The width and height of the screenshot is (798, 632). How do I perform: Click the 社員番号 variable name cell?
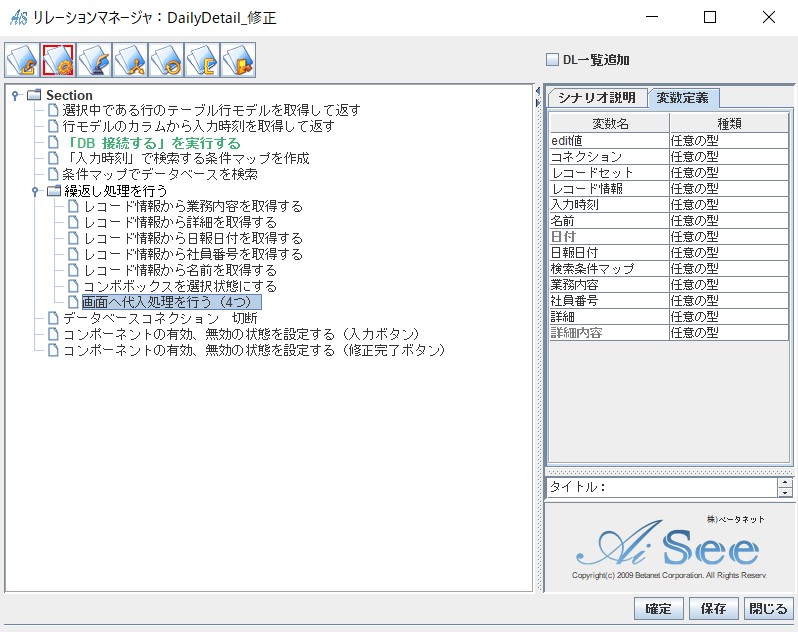[610, 301]
